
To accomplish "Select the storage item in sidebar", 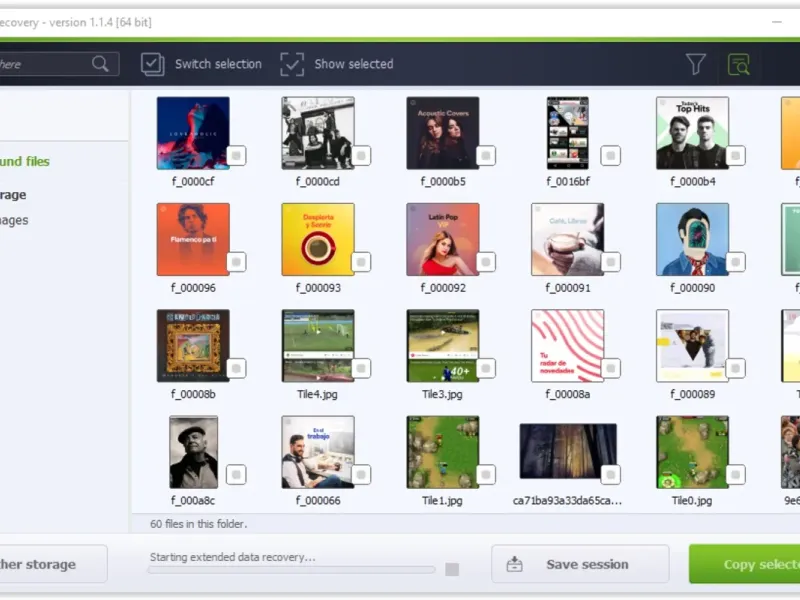I will [x=13, y=195].
